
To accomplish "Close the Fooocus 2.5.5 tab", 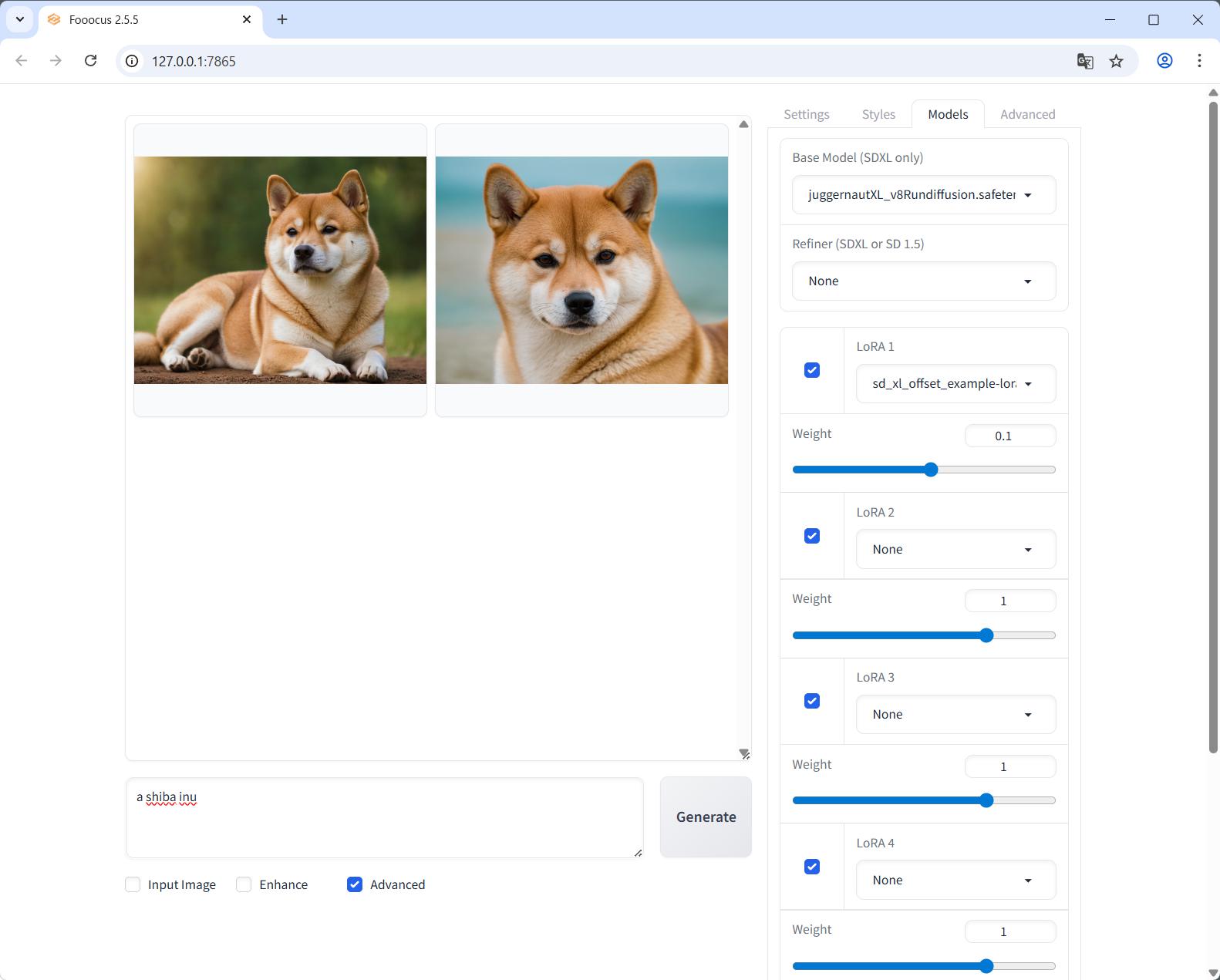I will click(247, 19).
